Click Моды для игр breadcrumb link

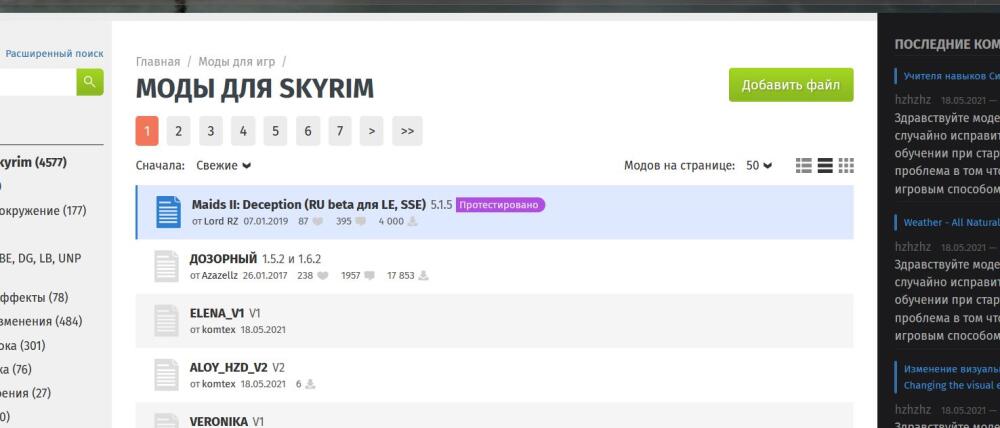click(237, 62)
